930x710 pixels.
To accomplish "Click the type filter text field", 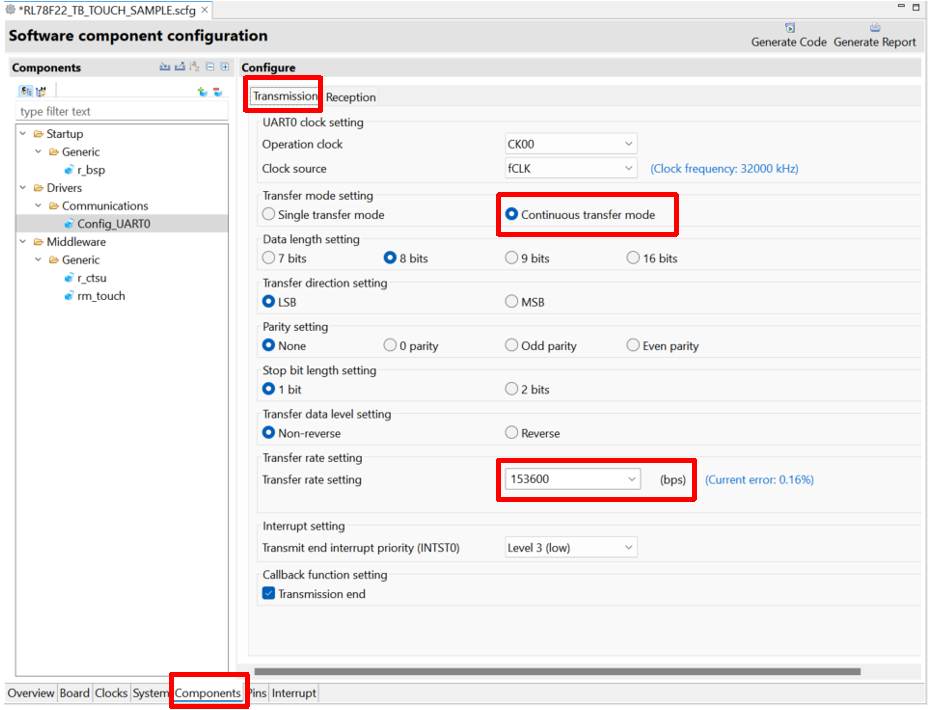I will [120, 111].
